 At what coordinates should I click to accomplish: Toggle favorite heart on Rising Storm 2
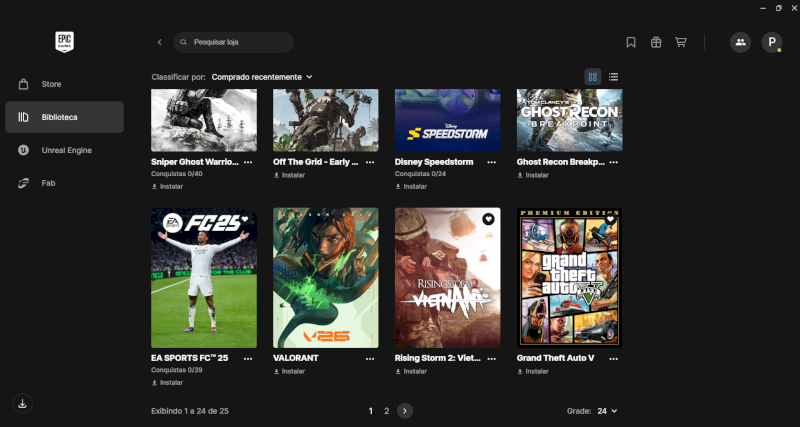tap(488, 219)
